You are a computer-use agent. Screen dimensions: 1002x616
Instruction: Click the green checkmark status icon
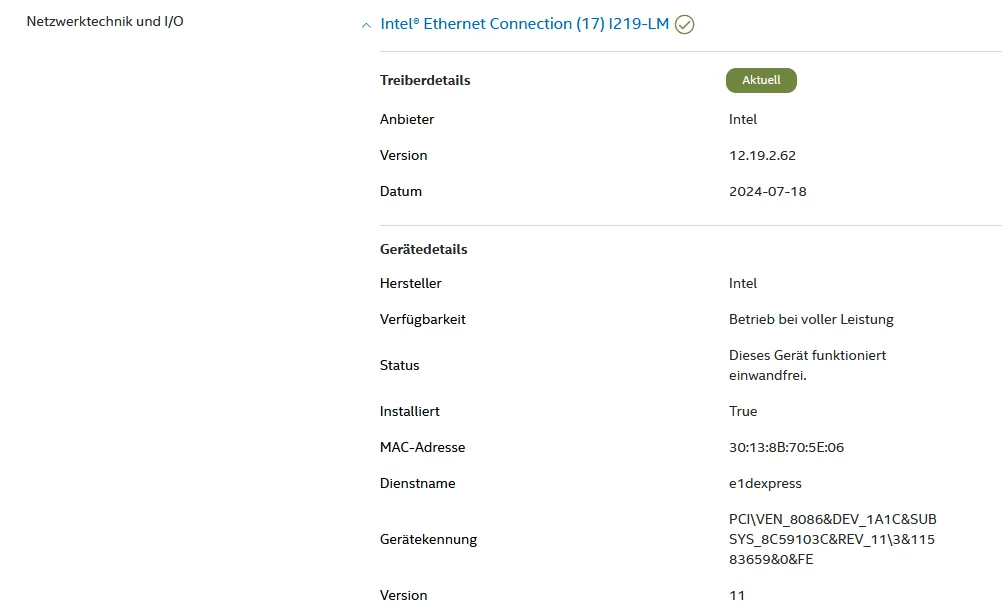684,25
